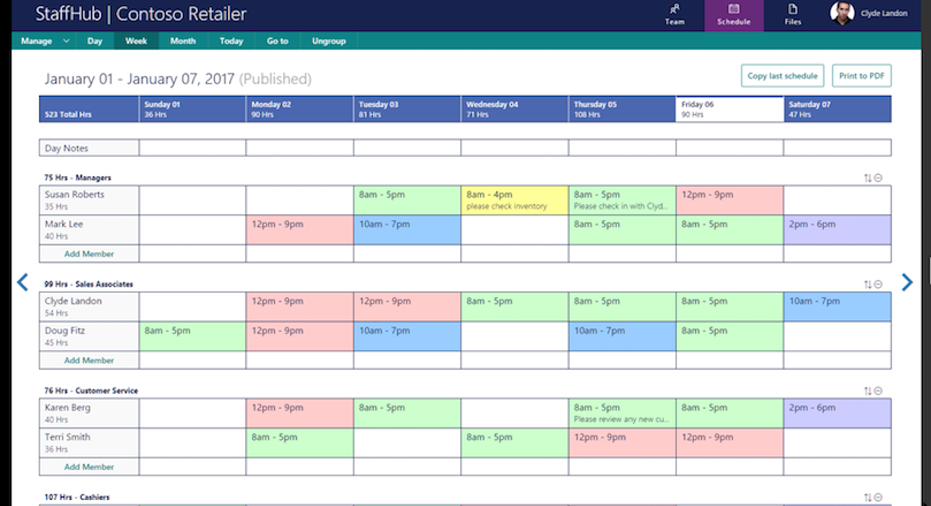Switch to Day view
This screenshot has width=931, height=506.
coord(94,41)
